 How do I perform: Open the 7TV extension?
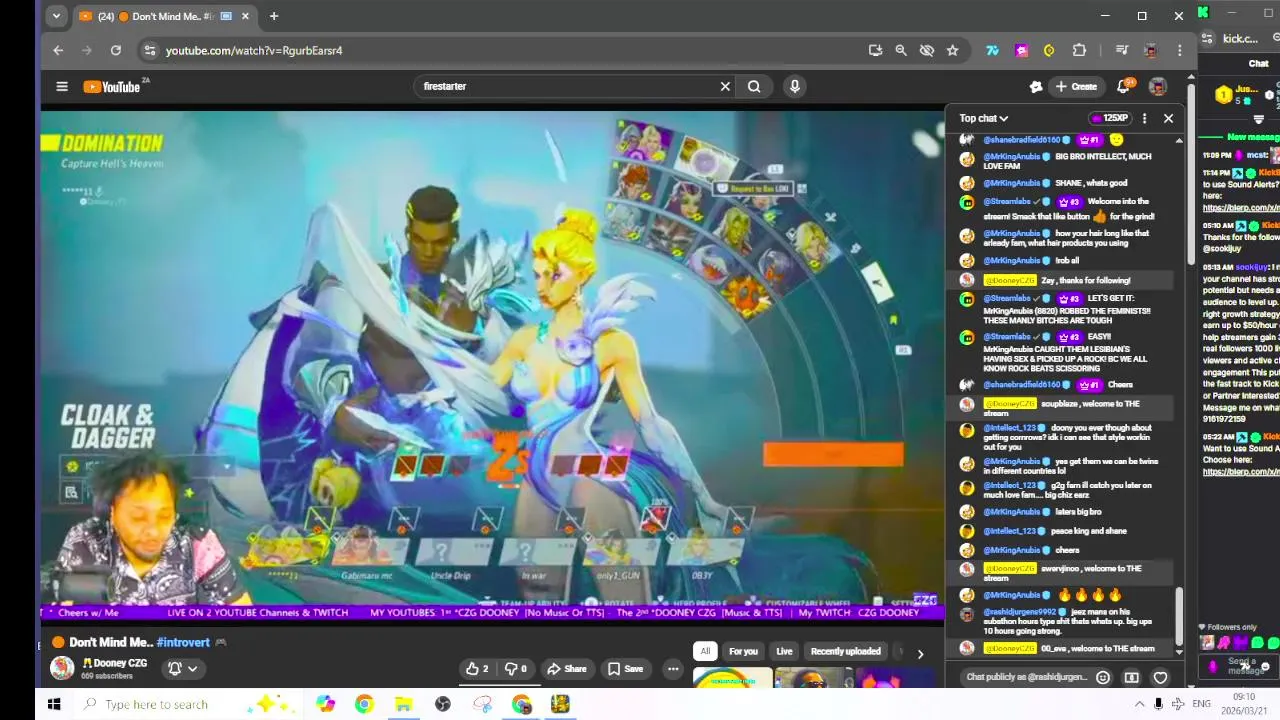point(992,50)
